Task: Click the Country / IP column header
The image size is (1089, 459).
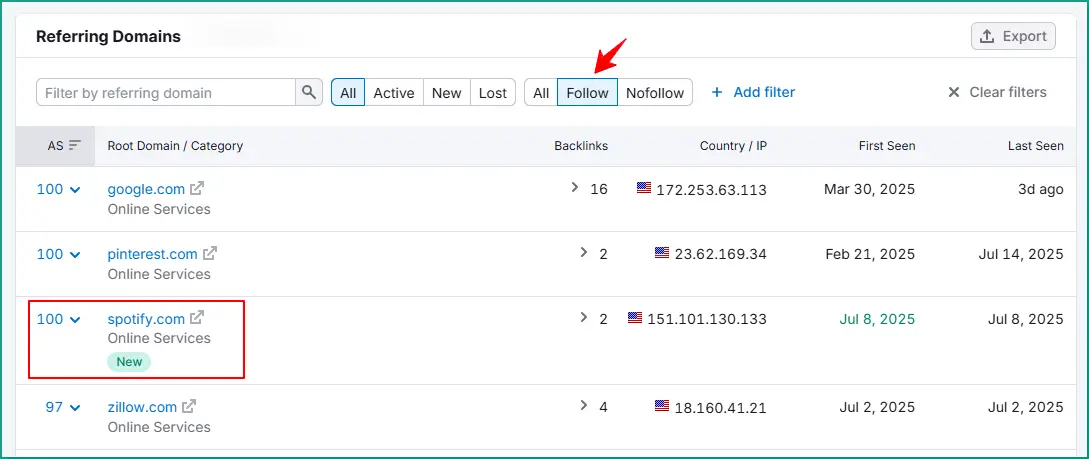Action: click(733, 146)
